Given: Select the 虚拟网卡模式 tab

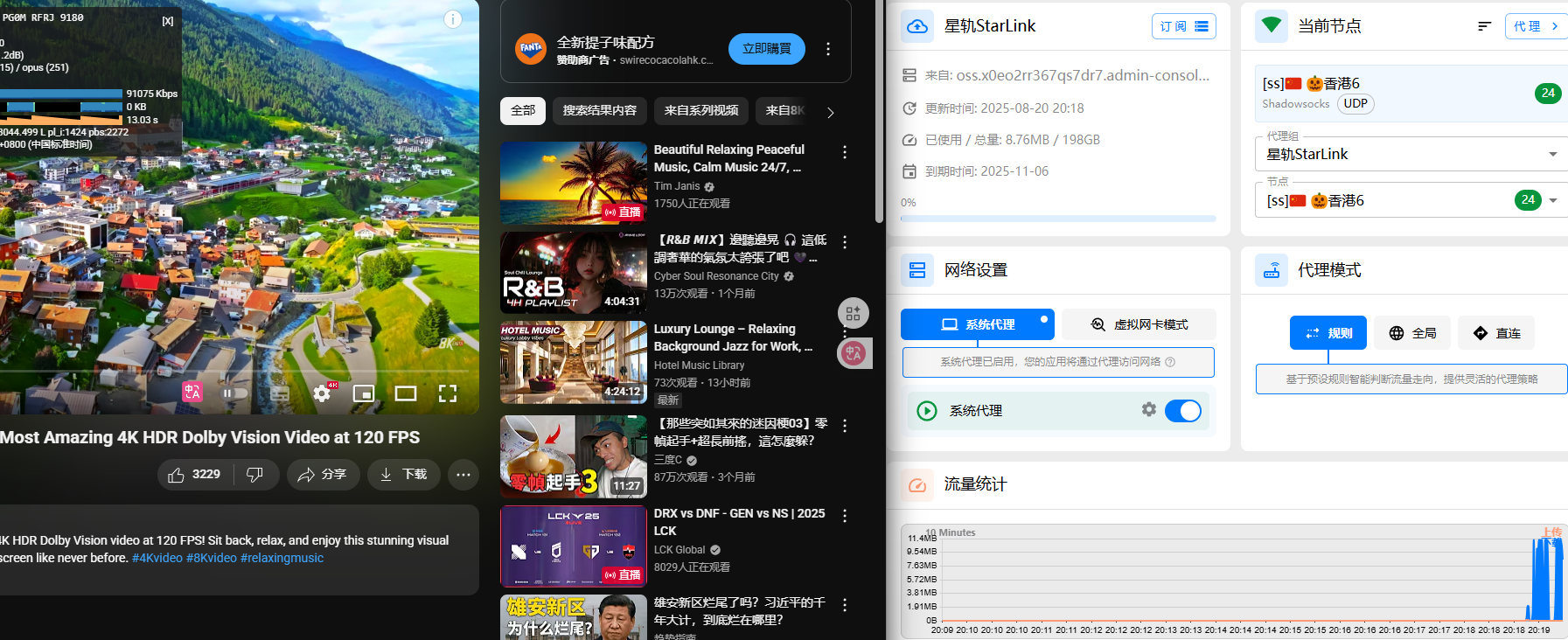Looking at the screenshot, I should pos(1139,324).
